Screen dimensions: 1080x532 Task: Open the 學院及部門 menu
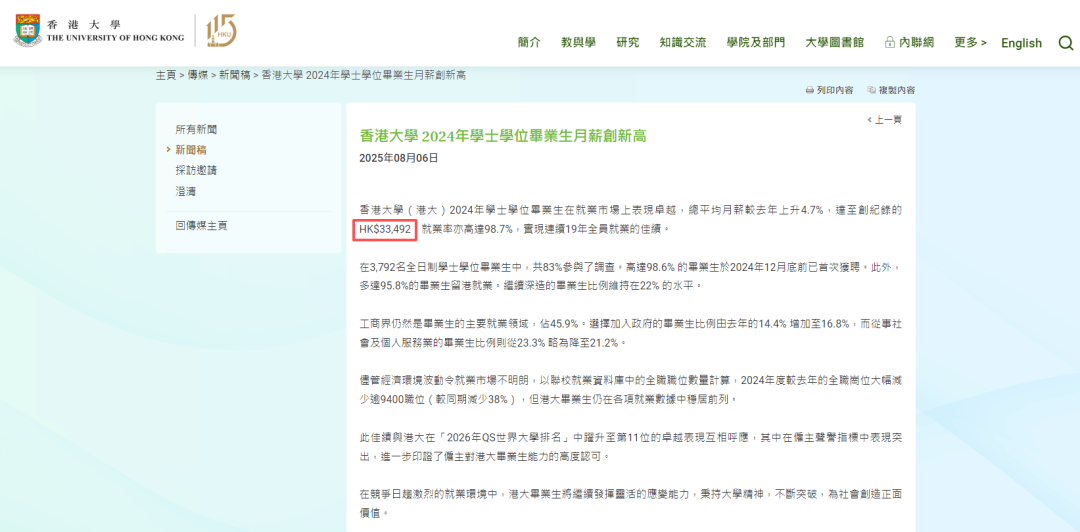coord(756,43)
